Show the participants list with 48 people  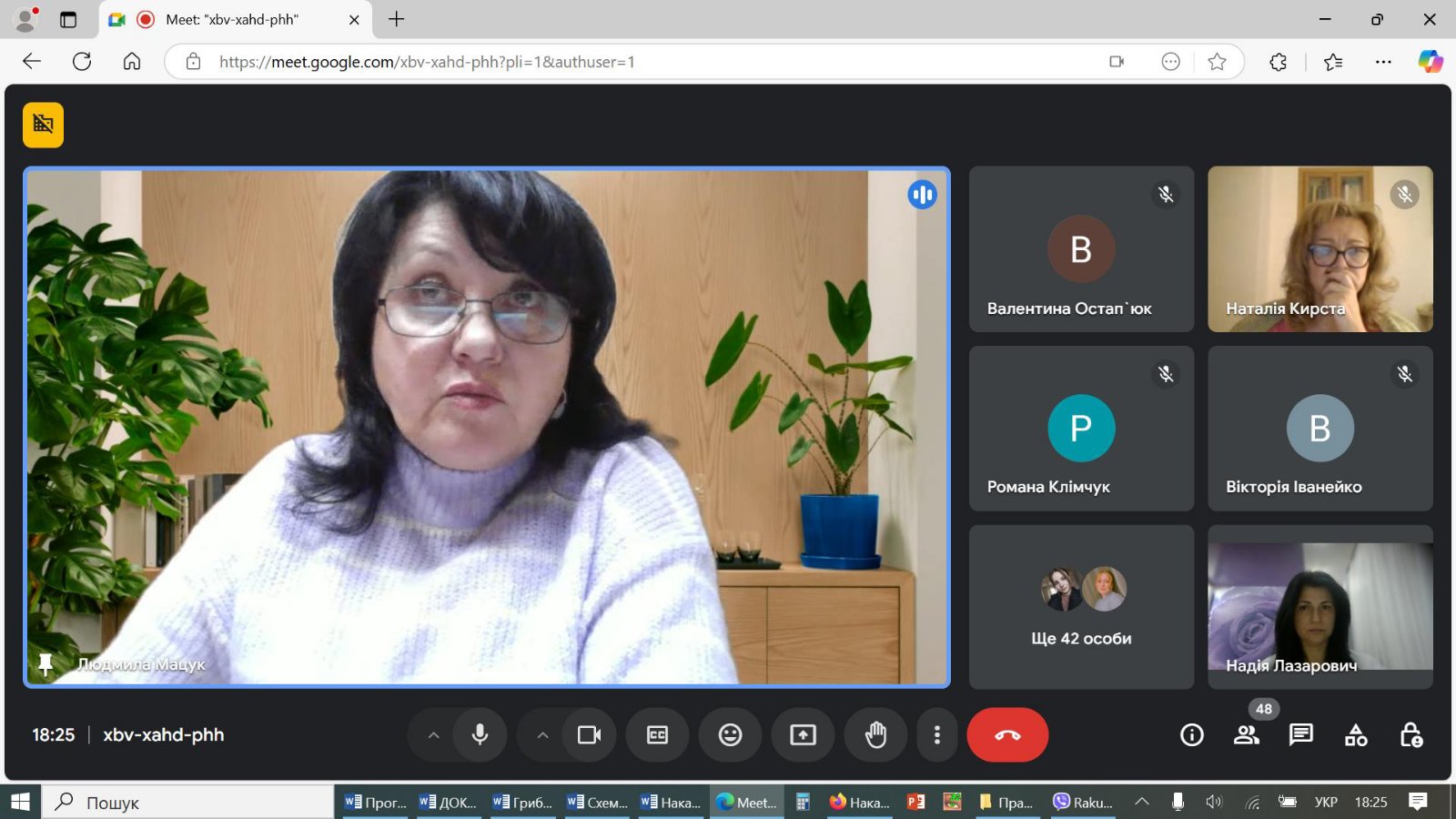click(1247, 734)
